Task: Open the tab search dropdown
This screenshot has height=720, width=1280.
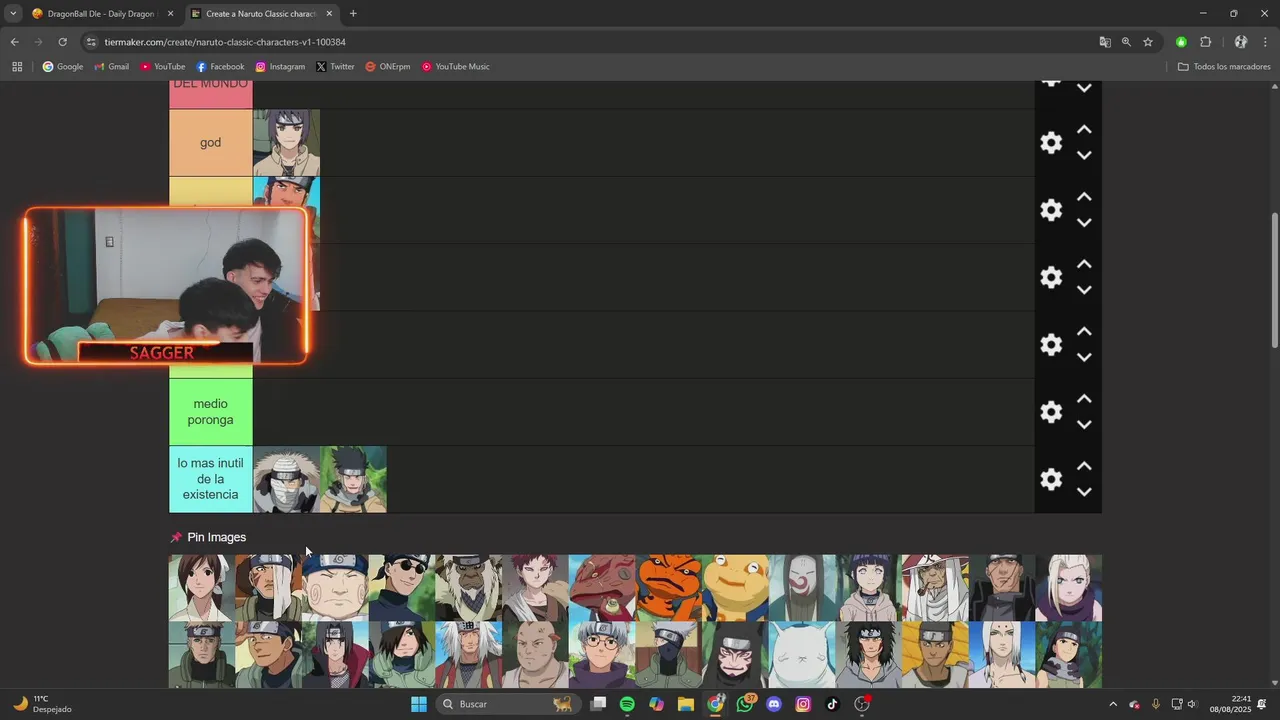Action: click(x=12, y=14)
